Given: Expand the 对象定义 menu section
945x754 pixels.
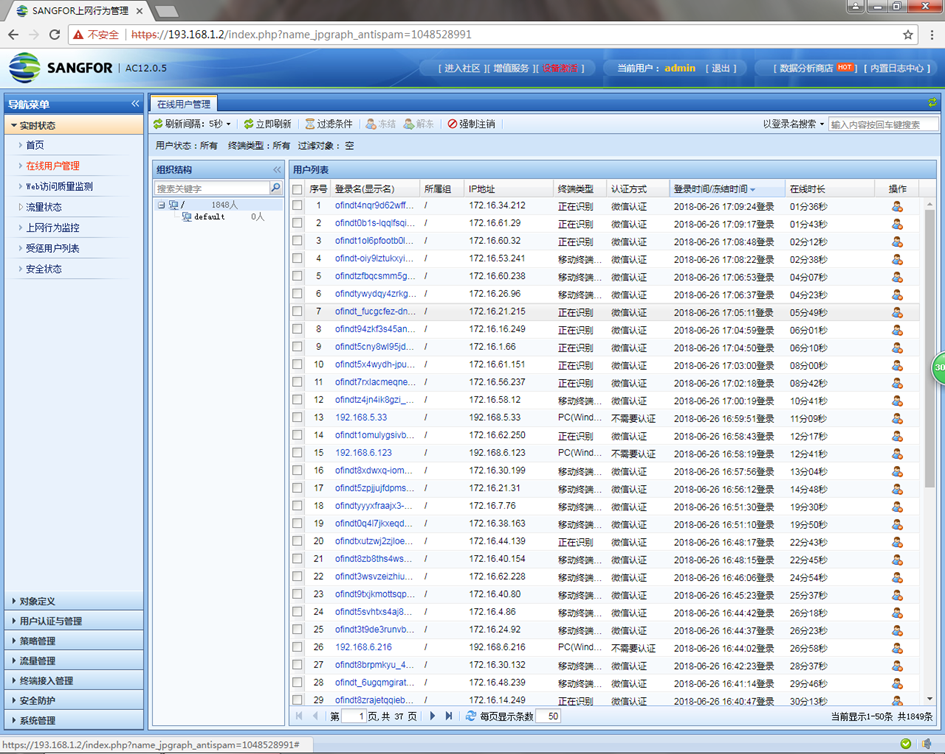Looking at the screenshot, I should pyautogui.click(x=74, y=601).
